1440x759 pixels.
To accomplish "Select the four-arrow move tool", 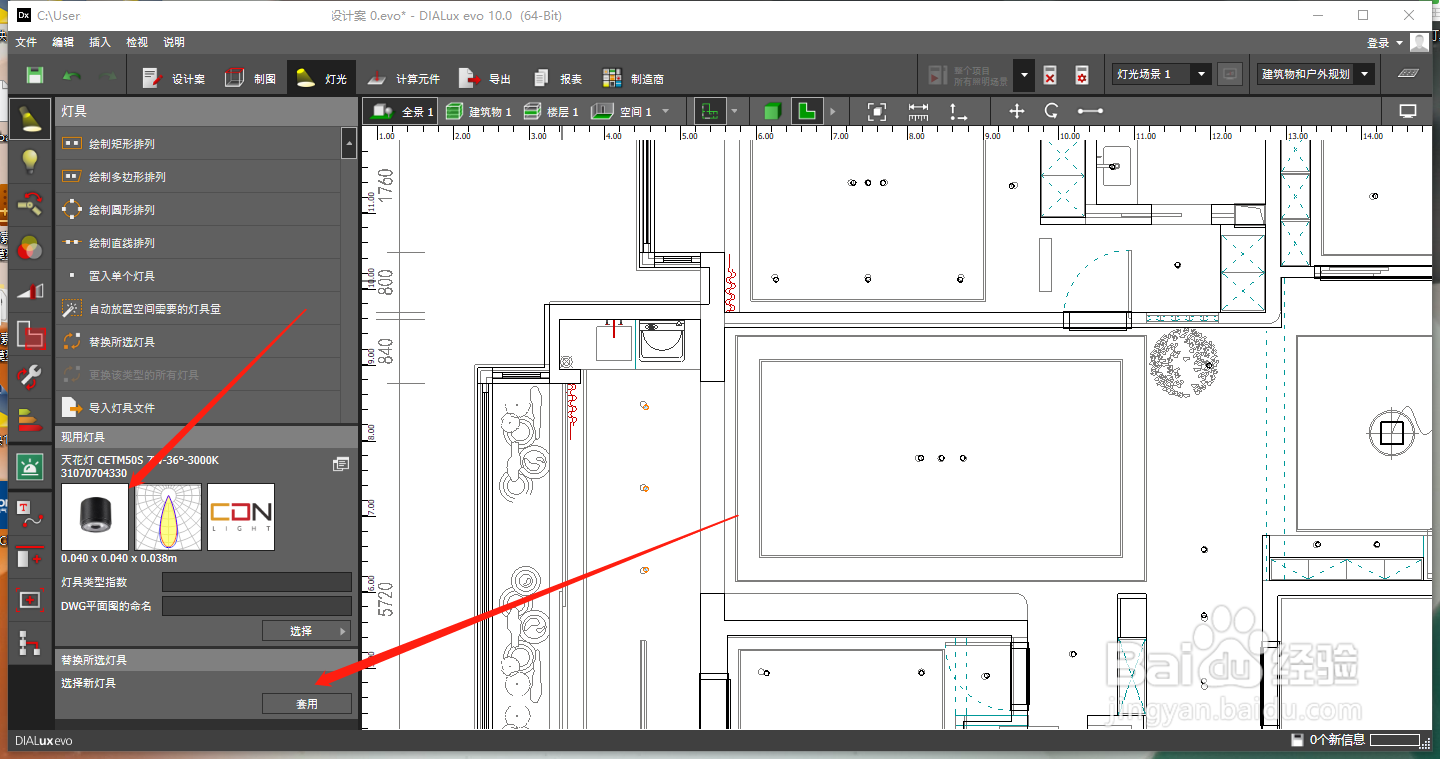I will pos(1017,111).
